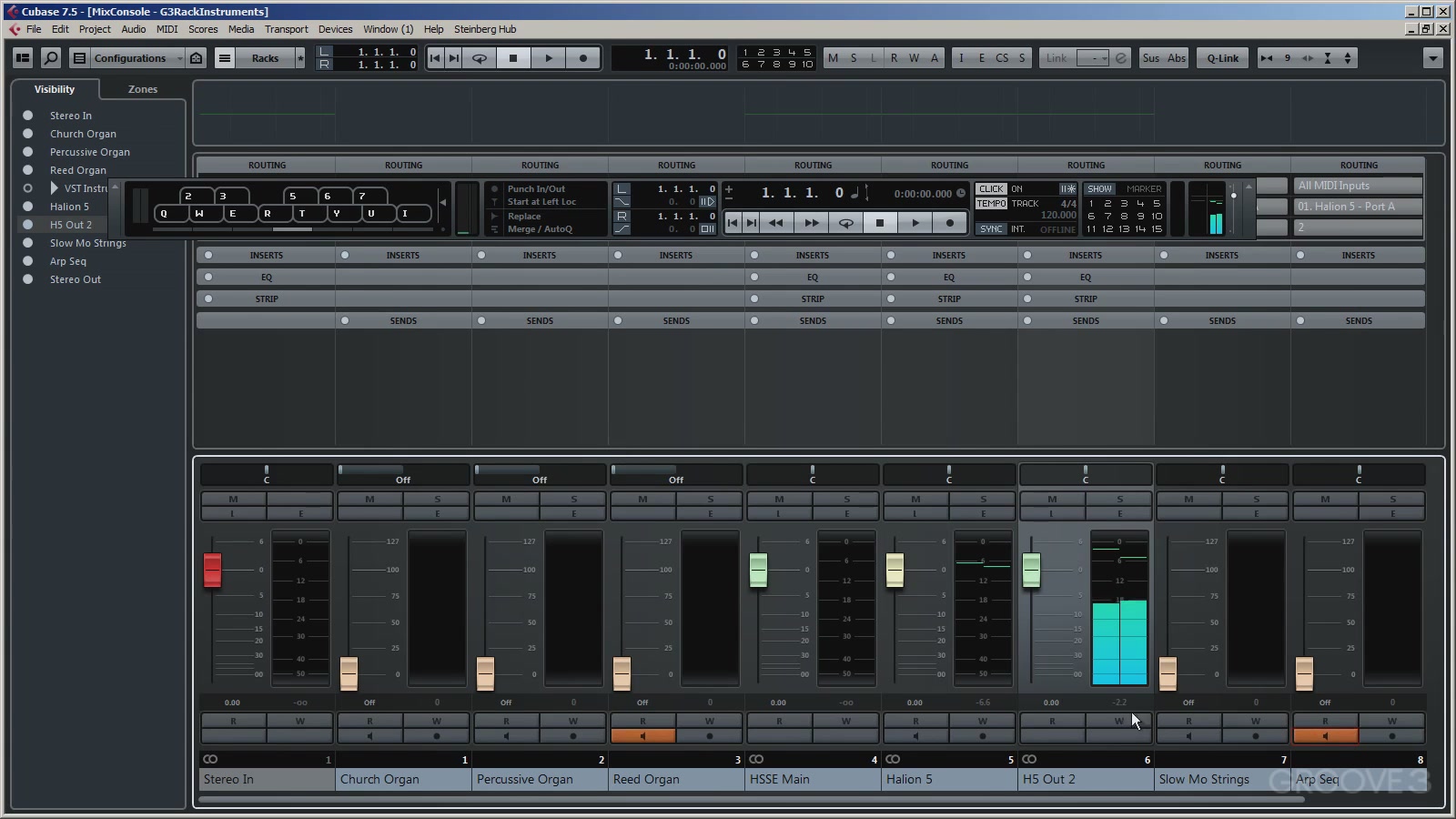Click Play in the top toolbar
The height and width of the screenshot is (819, 1456).
[548, 58]
